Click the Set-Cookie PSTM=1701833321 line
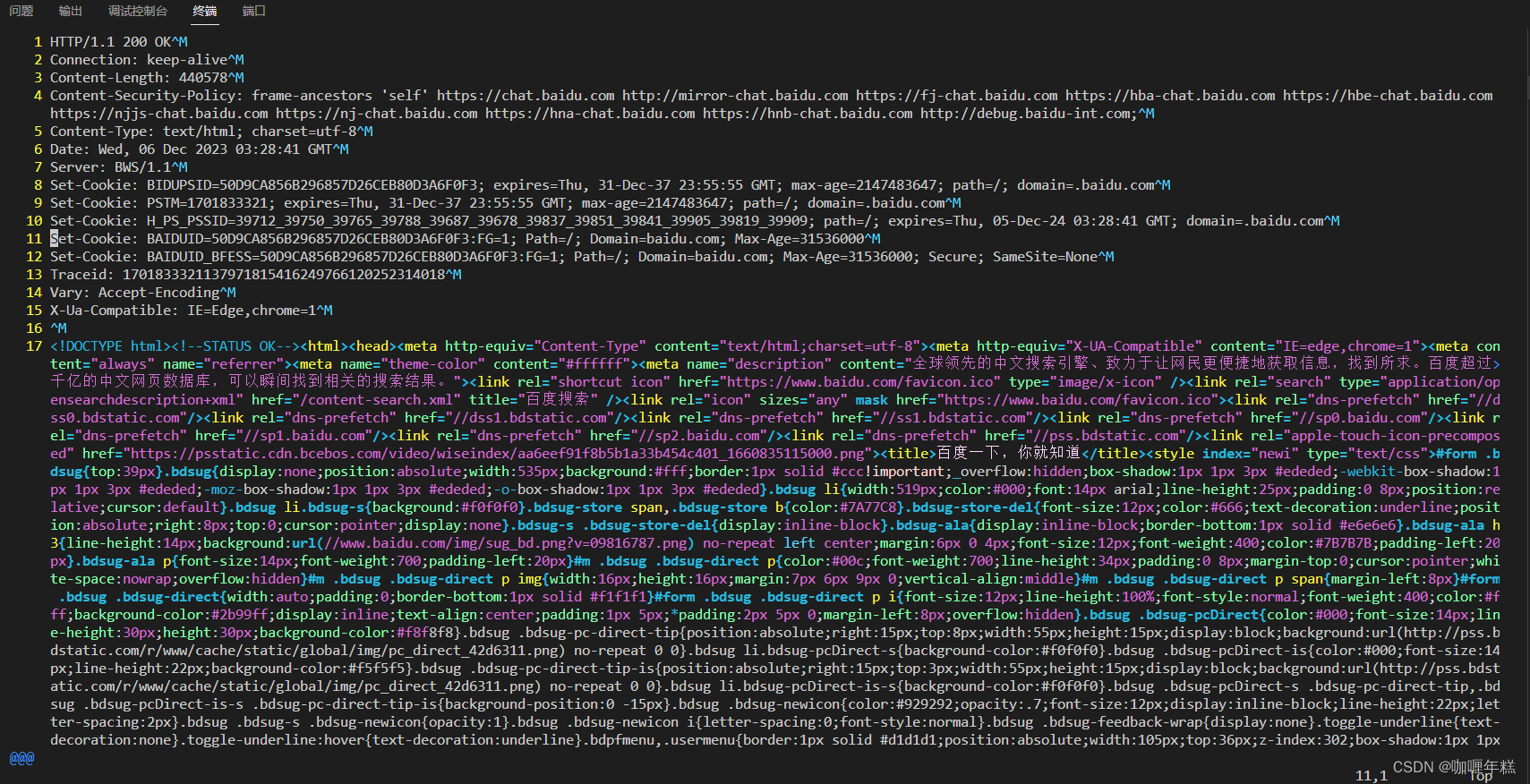1530x784 pixels. (x=506, y=203)
